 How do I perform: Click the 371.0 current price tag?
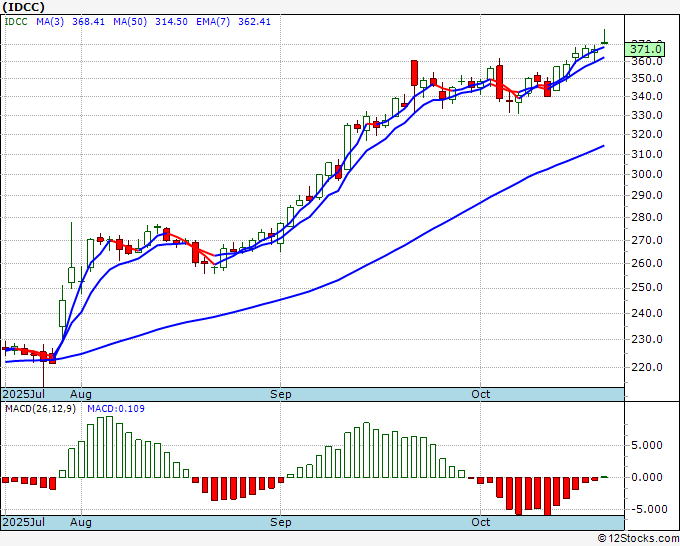tap(645, 49)
